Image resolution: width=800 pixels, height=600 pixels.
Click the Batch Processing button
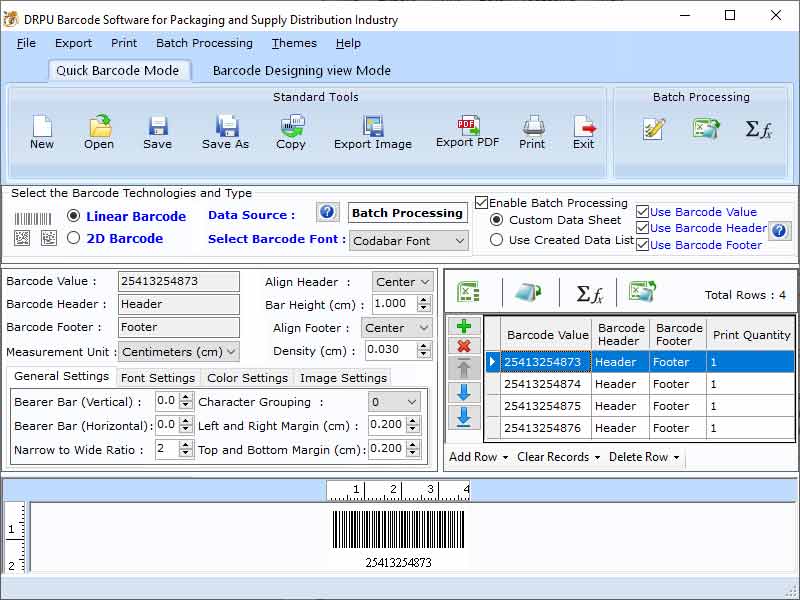point(407,212)
